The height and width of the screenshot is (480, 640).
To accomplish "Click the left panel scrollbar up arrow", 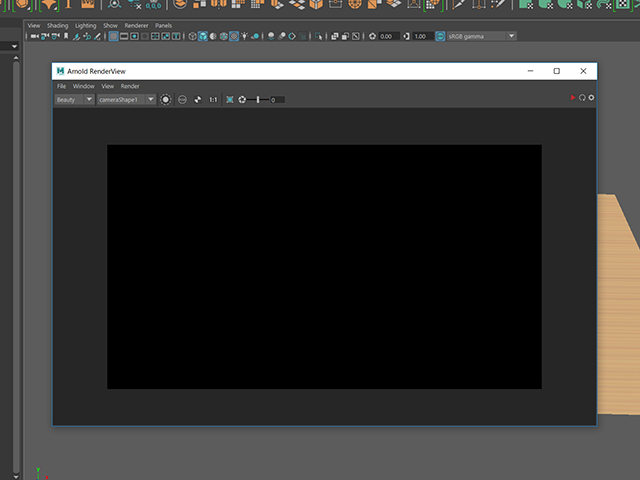I will [16, 58].
